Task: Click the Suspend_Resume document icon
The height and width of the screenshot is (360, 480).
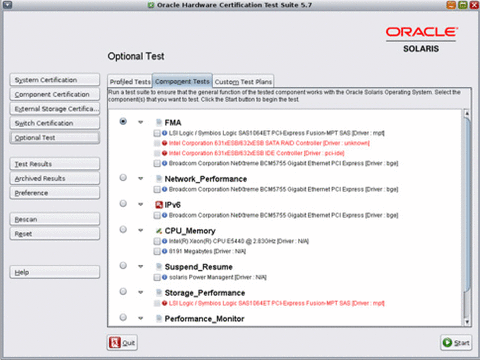Action: click(x=159, y=267)
